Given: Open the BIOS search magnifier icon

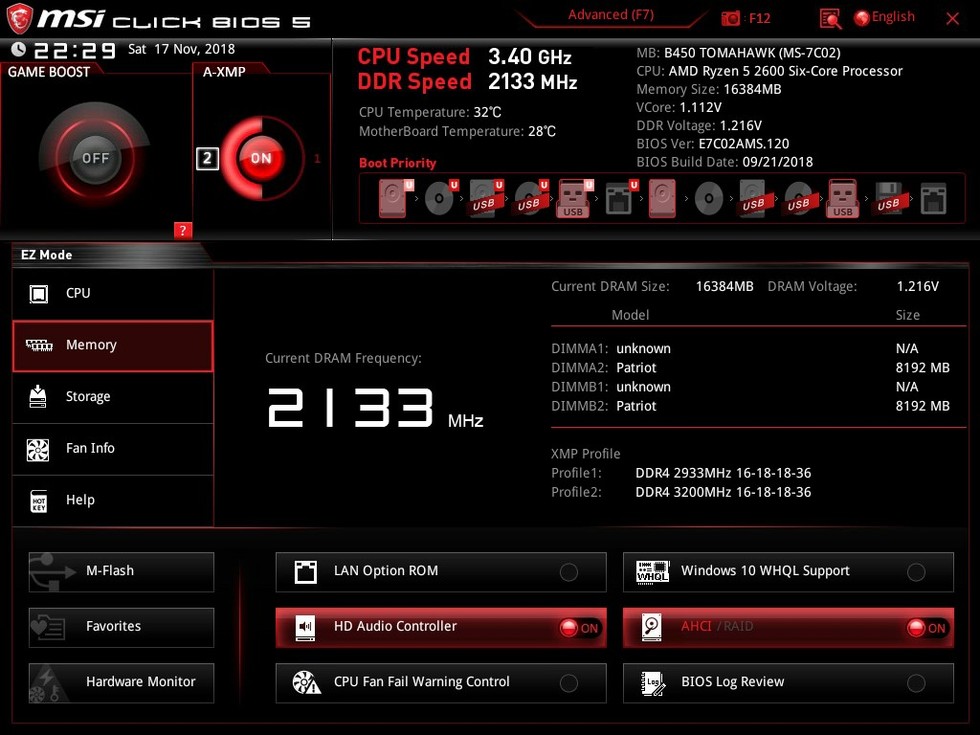Looking at the screenshot, I should (830, 19).
